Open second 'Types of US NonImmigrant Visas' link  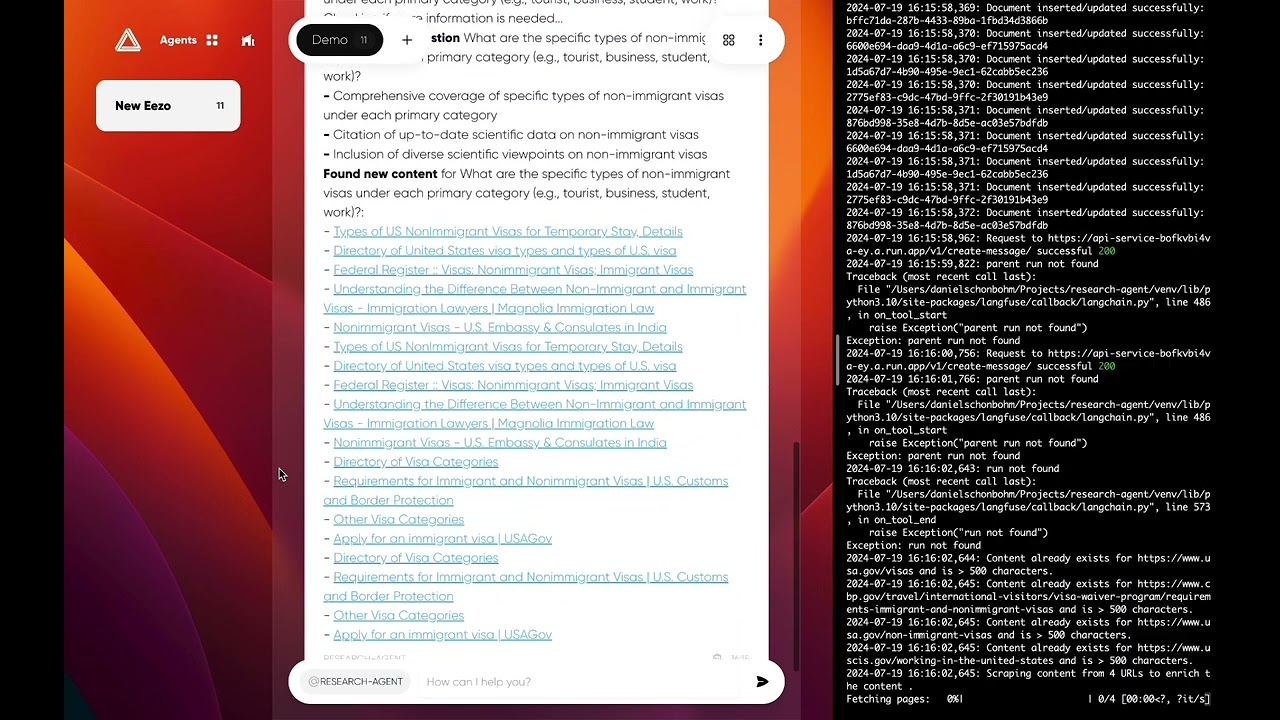coord(508,347)
